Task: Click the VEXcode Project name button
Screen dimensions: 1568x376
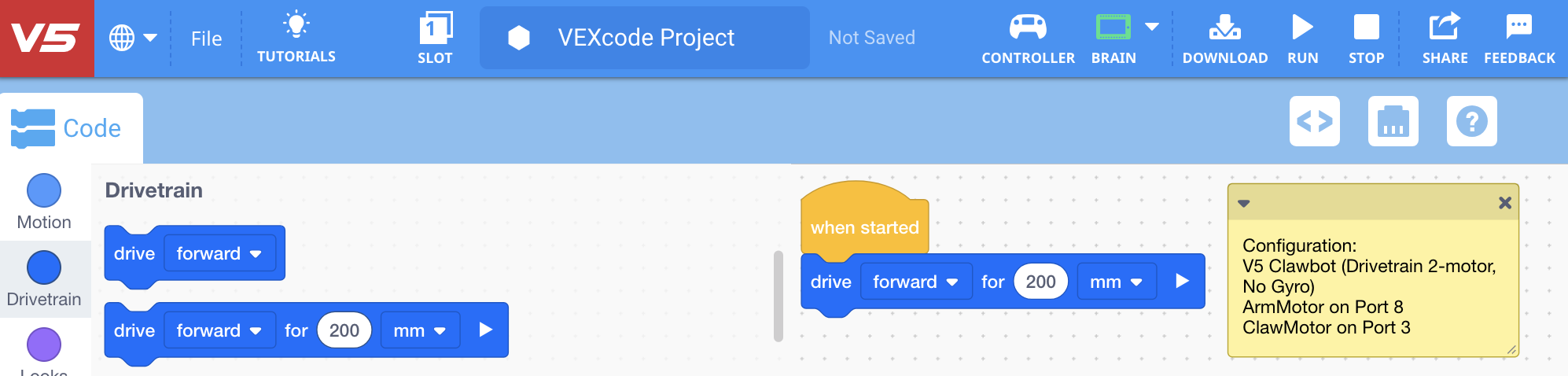Action: tap(644, 38)
